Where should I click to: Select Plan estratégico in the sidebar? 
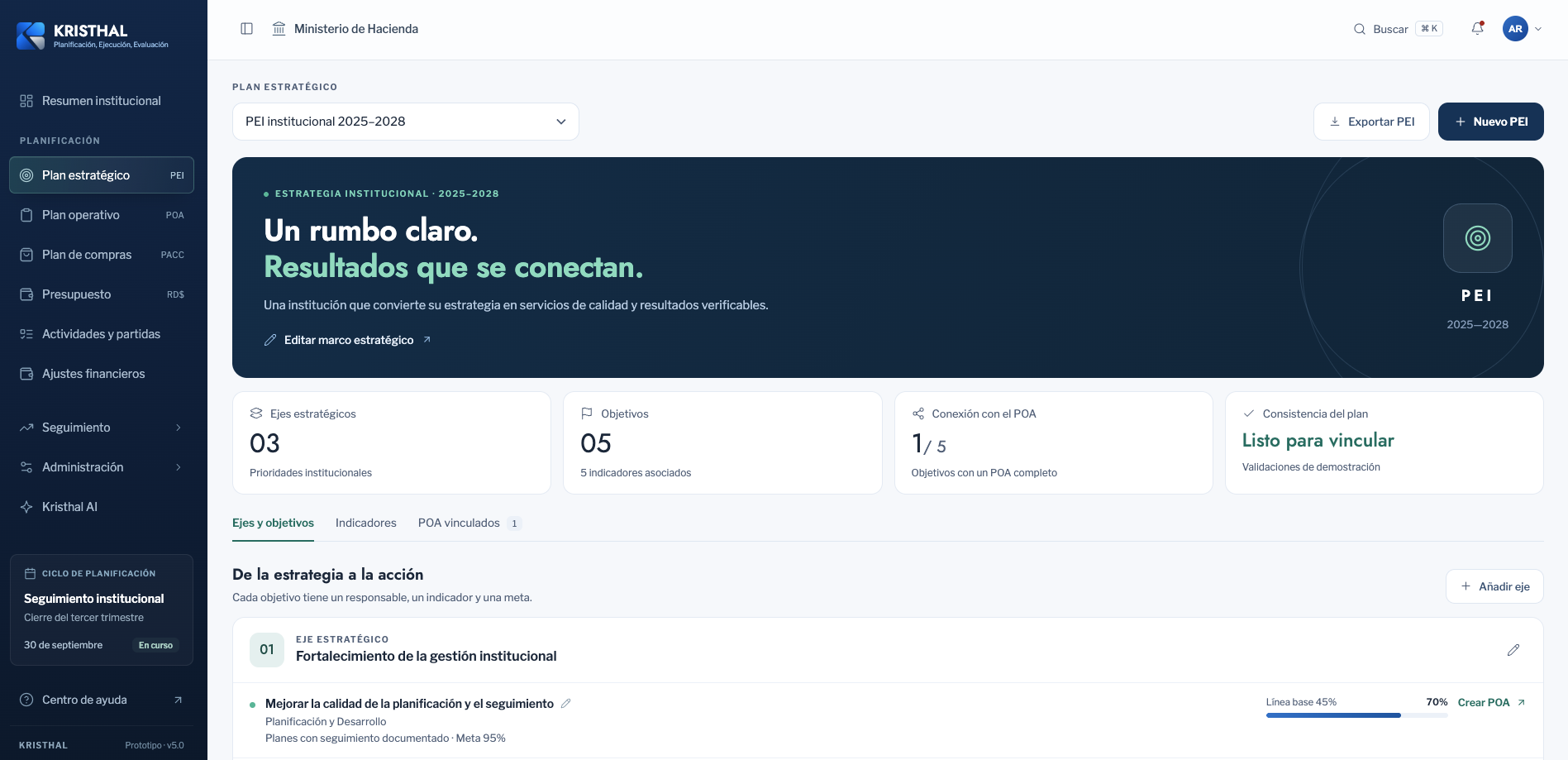tap(102, 175)
